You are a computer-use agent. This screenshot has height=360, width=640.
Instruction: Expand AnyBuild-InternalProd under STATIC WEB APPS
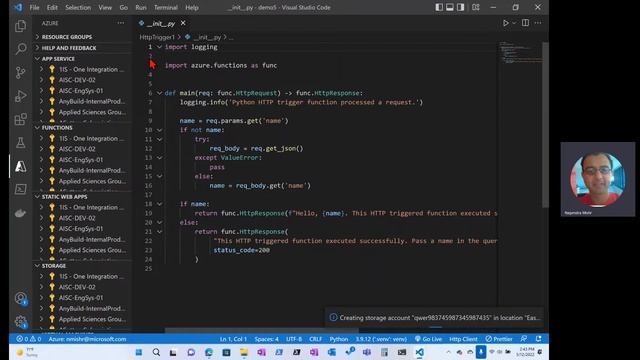(41, 240)
